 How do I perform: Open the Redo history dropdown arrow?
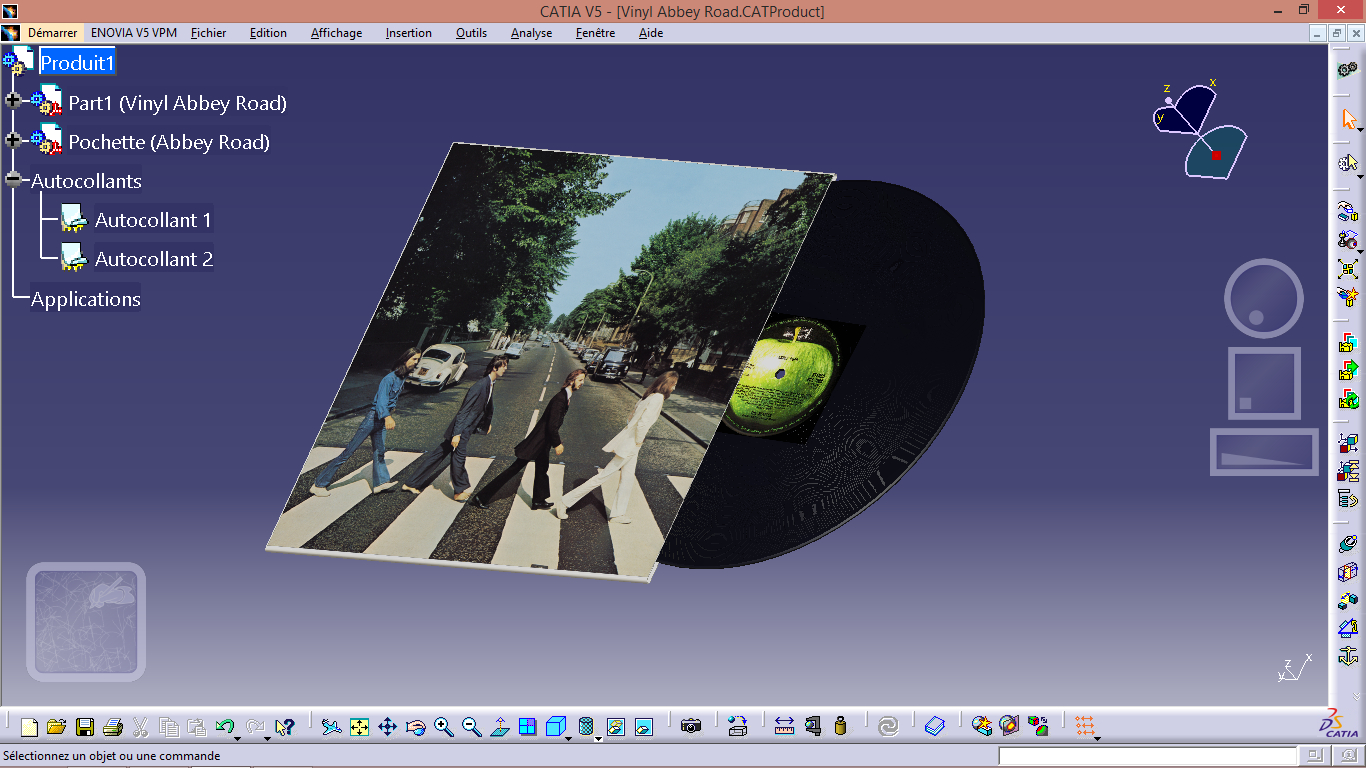tap(268, 738)
